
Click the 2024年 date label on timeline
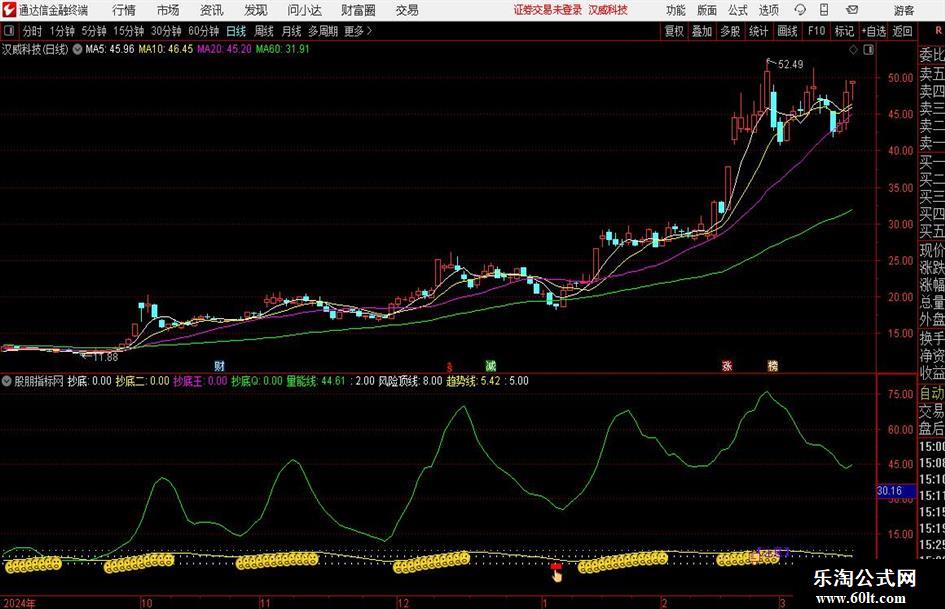pos(19,603)
